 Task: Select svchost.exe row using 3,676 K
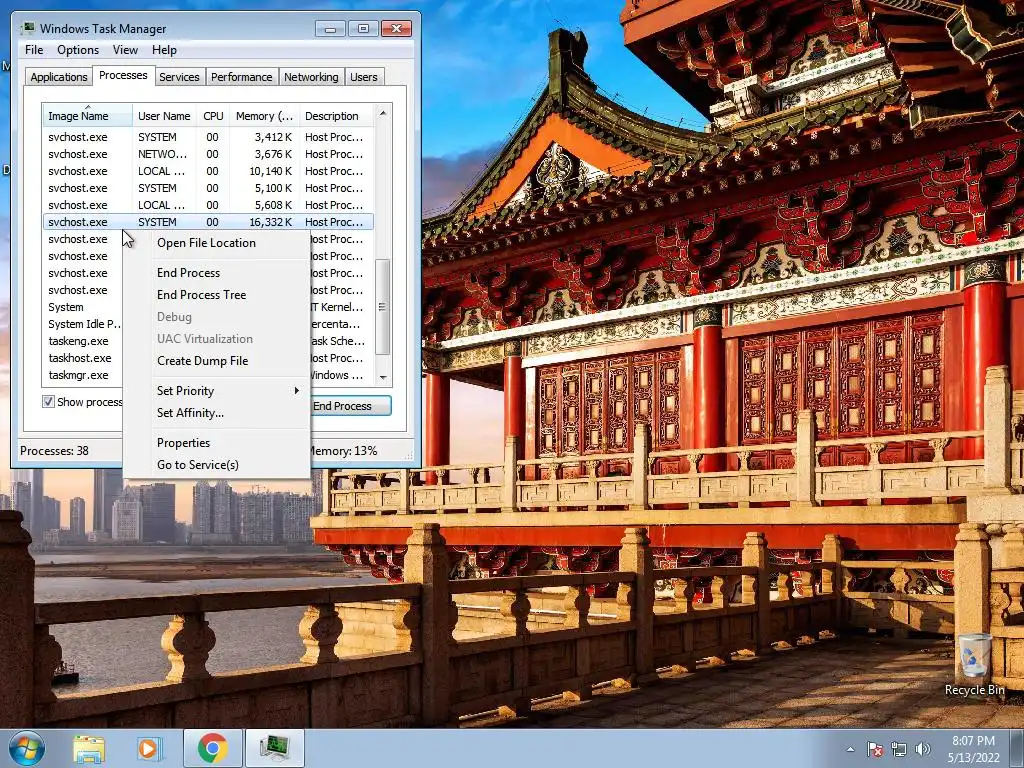tap(208, 154)
